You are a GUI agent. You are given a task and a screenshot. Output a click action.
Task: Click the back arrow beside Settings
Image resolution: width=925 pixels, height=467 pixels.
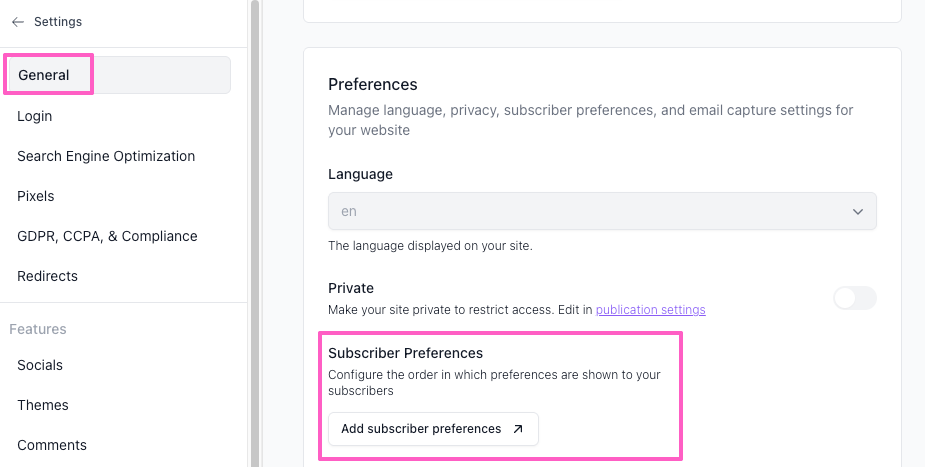point(18,22)
